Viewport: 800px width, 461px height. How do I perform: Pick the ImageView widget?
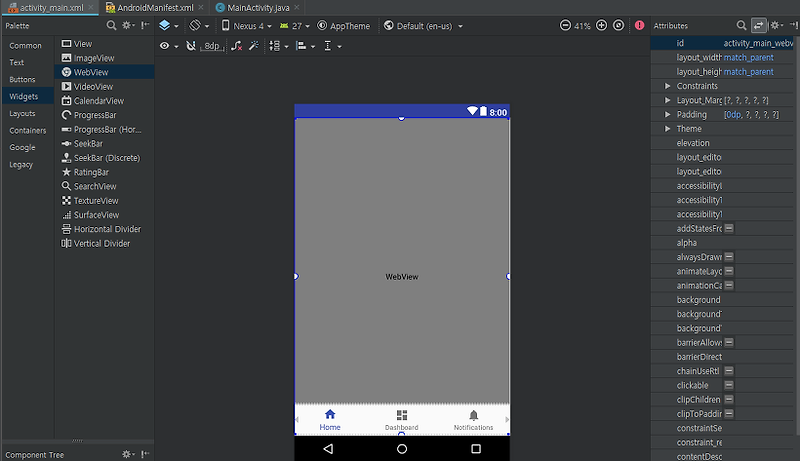pyautogui.click(x=104, y=58)
